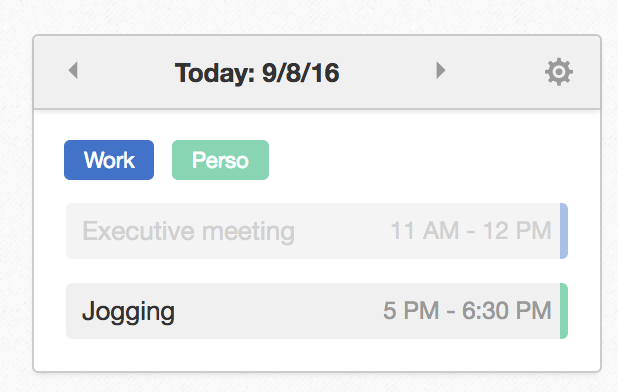
Task: Click the 11 AM - 12 PM time
Action: (x=471, y=230)
